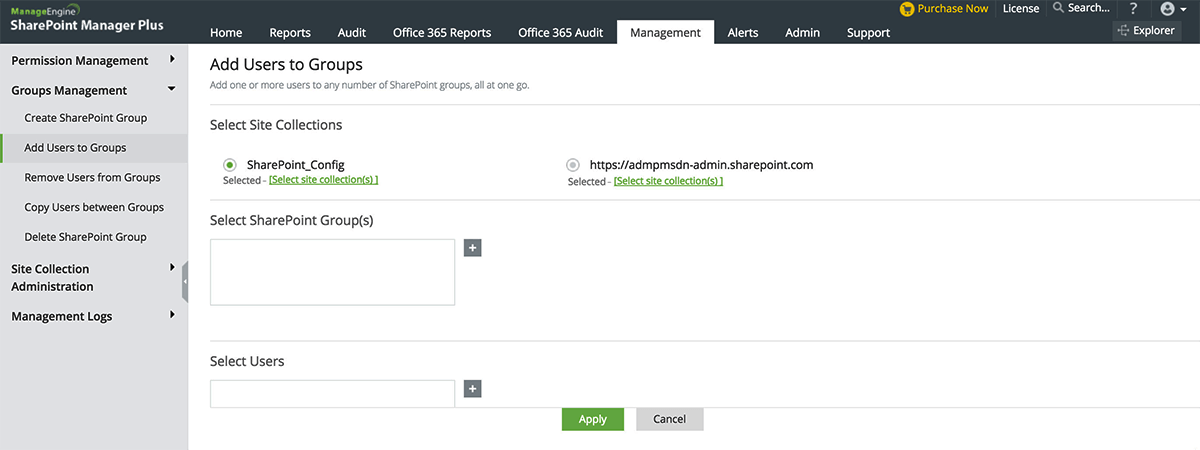This screenshot has height=450, width=1200.
Task: Click plus icon beside Select Users field
Action: [473, 389]
